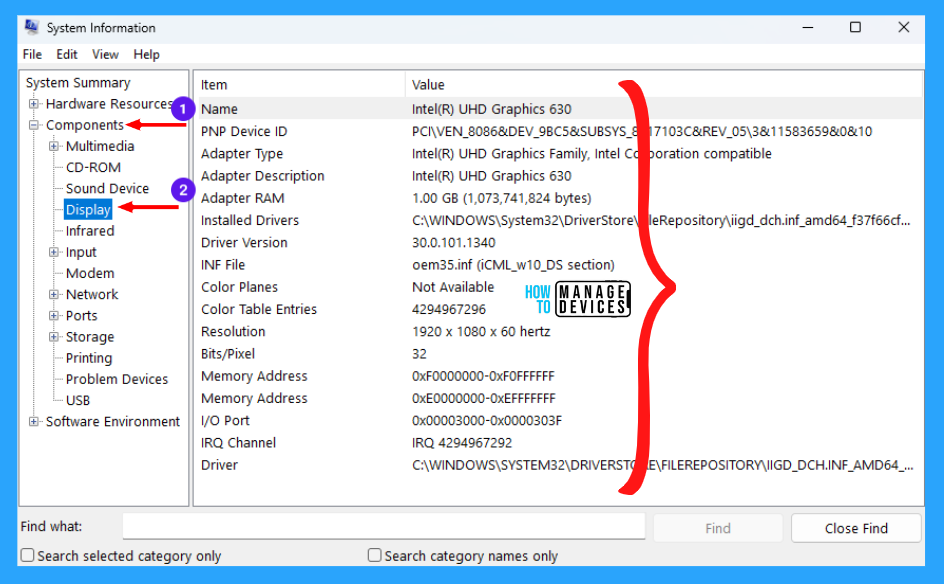Check Search selected category only
Image resolution: width=944 pixels, height=584 pixels.
pos(28,555)
